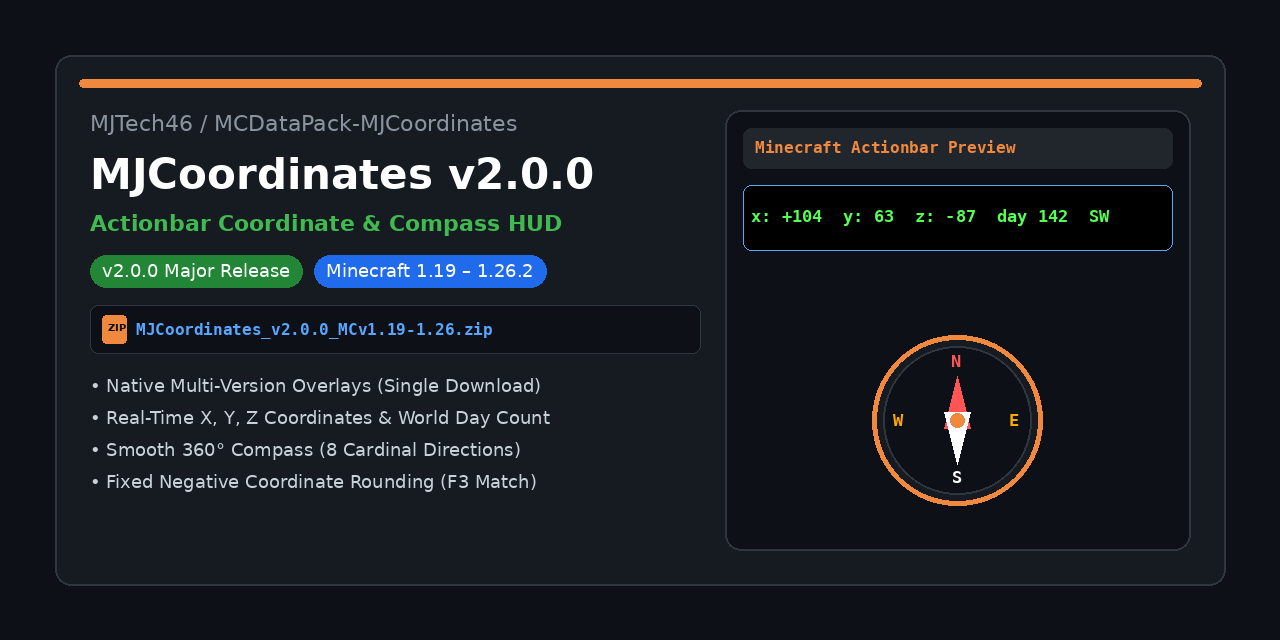Click the Smooth 360° Compass bullet
Screen dimensions: 1280x640
click(306, 450)
